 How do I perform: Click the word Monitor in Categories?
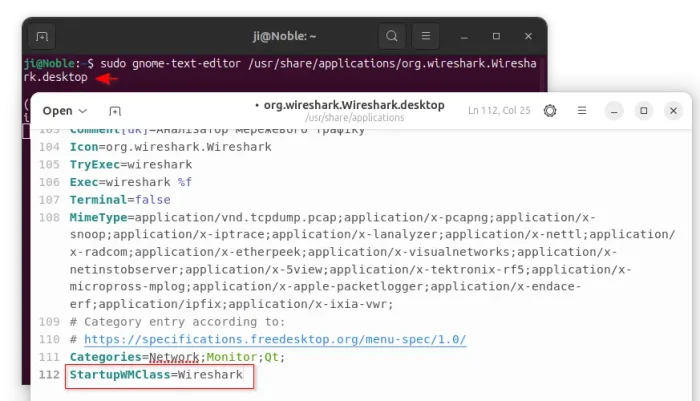(231, 357)
